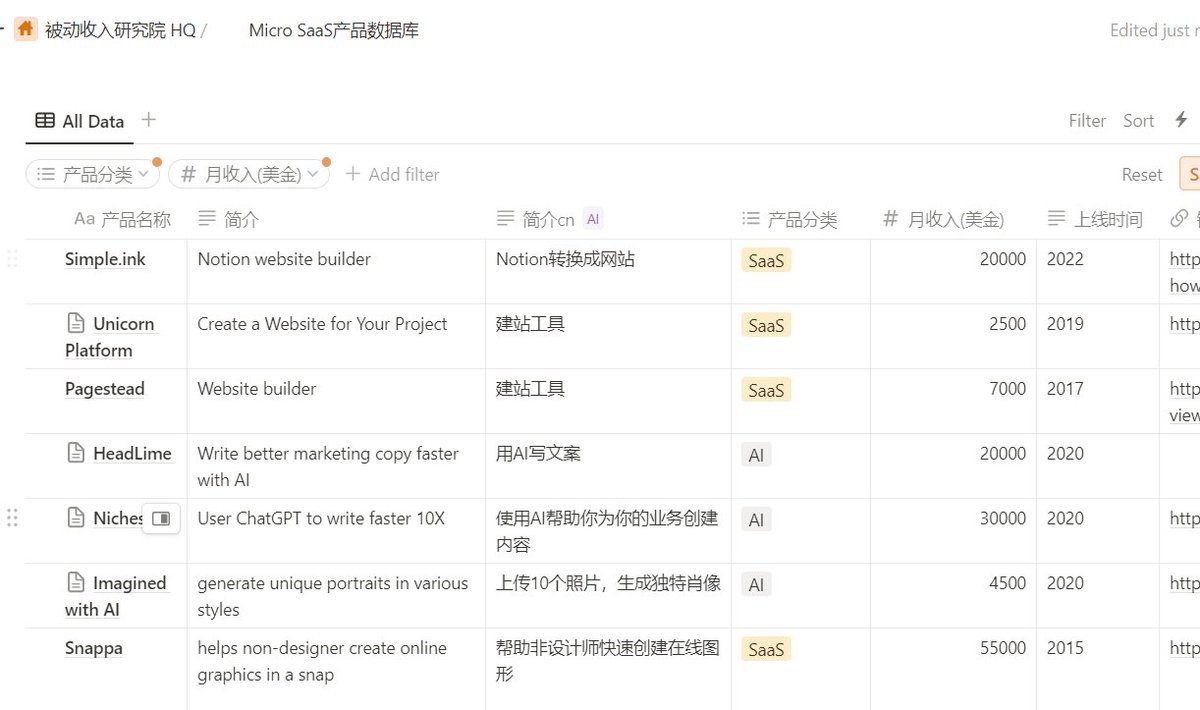This screenshot has width=1200, height=710.
Task: Click Reset filters button
Action: (x=1142, y=174)
